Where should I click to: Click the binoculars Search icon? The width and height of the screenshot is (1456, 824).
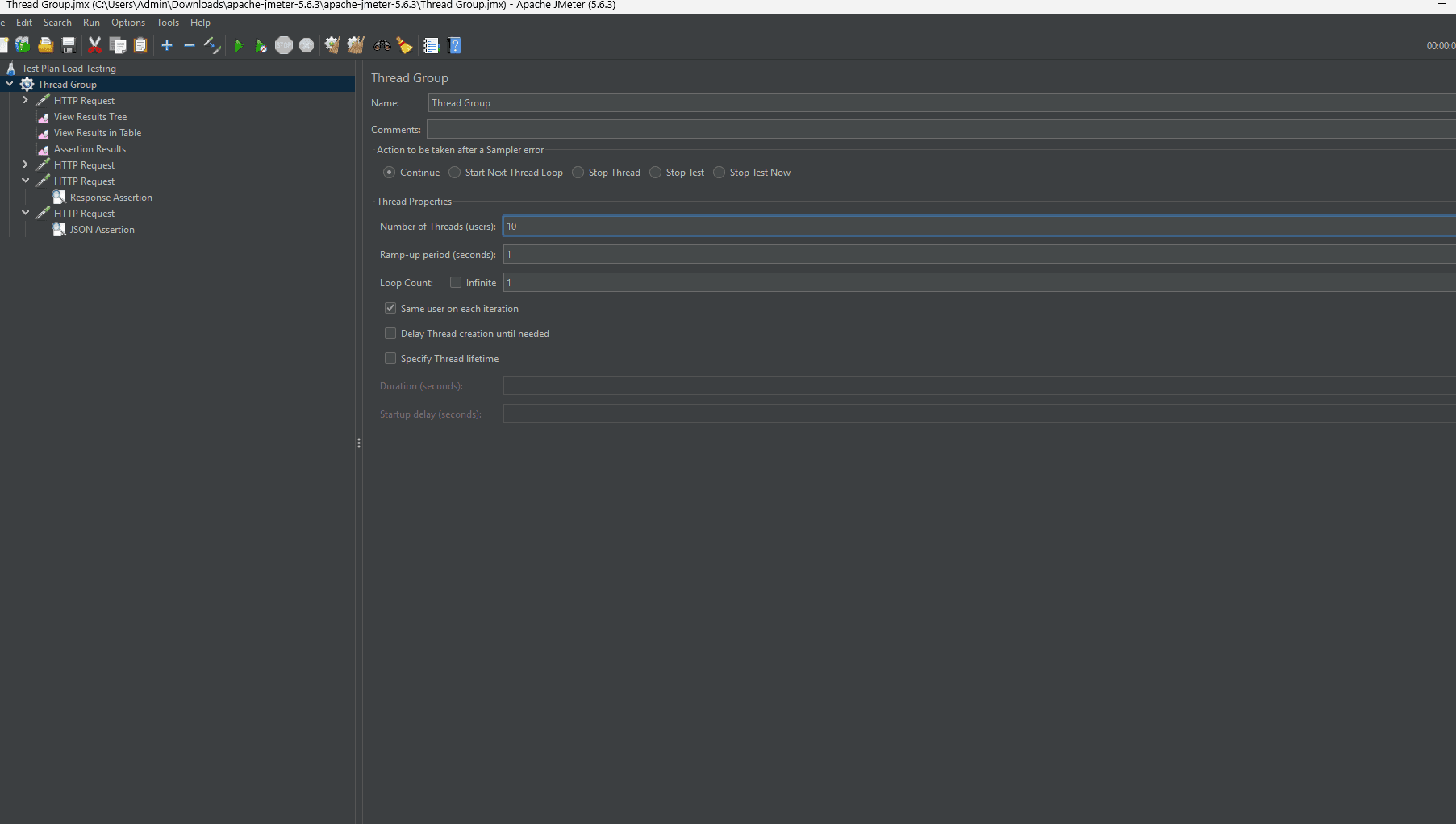[382, 46]
